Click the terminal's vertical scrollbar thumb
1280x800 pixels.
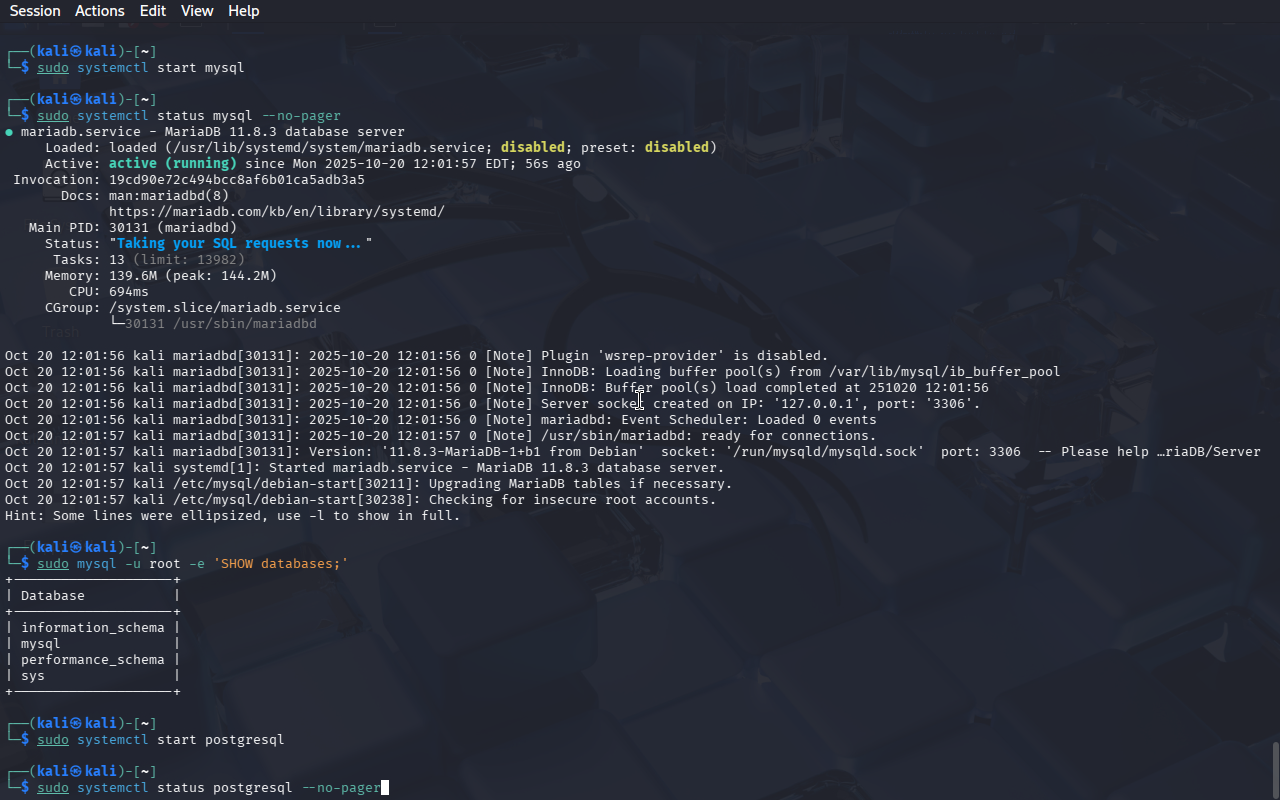click(x=1275, y=768)
